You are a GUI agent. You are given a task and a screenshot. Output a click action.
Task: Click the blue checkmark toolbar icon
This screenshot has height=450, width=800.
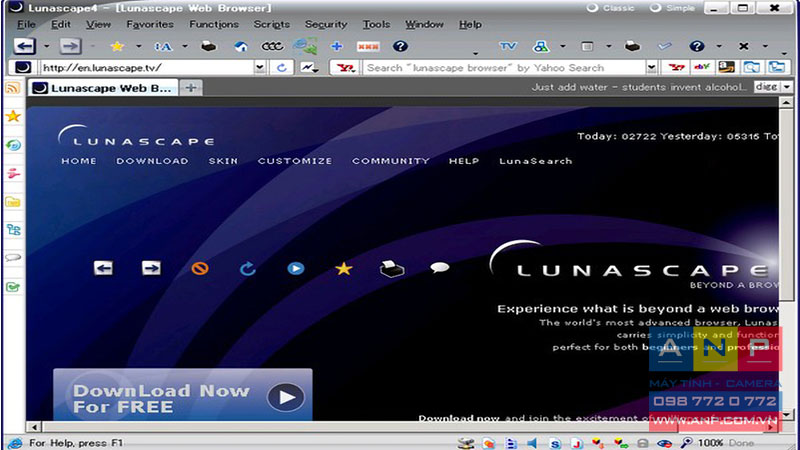click(x=664, y=46)
